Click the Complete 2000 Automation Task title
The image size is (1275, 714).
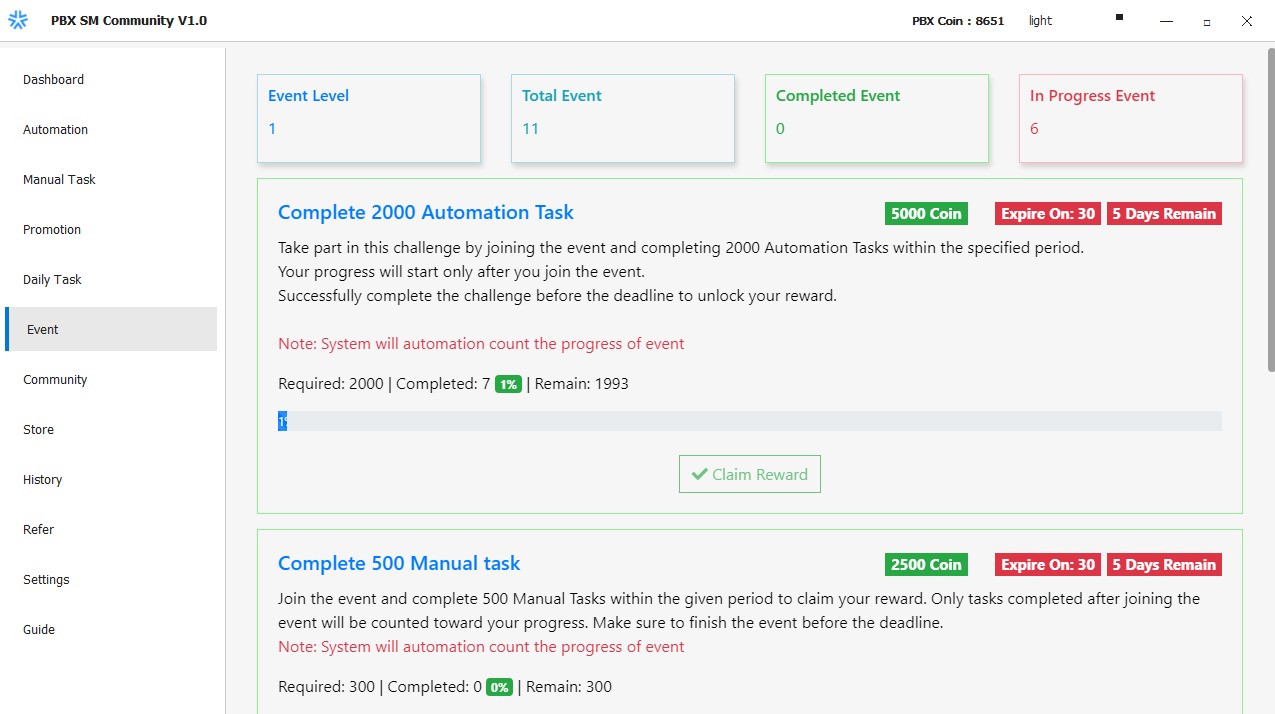click(x=426, y=213)
